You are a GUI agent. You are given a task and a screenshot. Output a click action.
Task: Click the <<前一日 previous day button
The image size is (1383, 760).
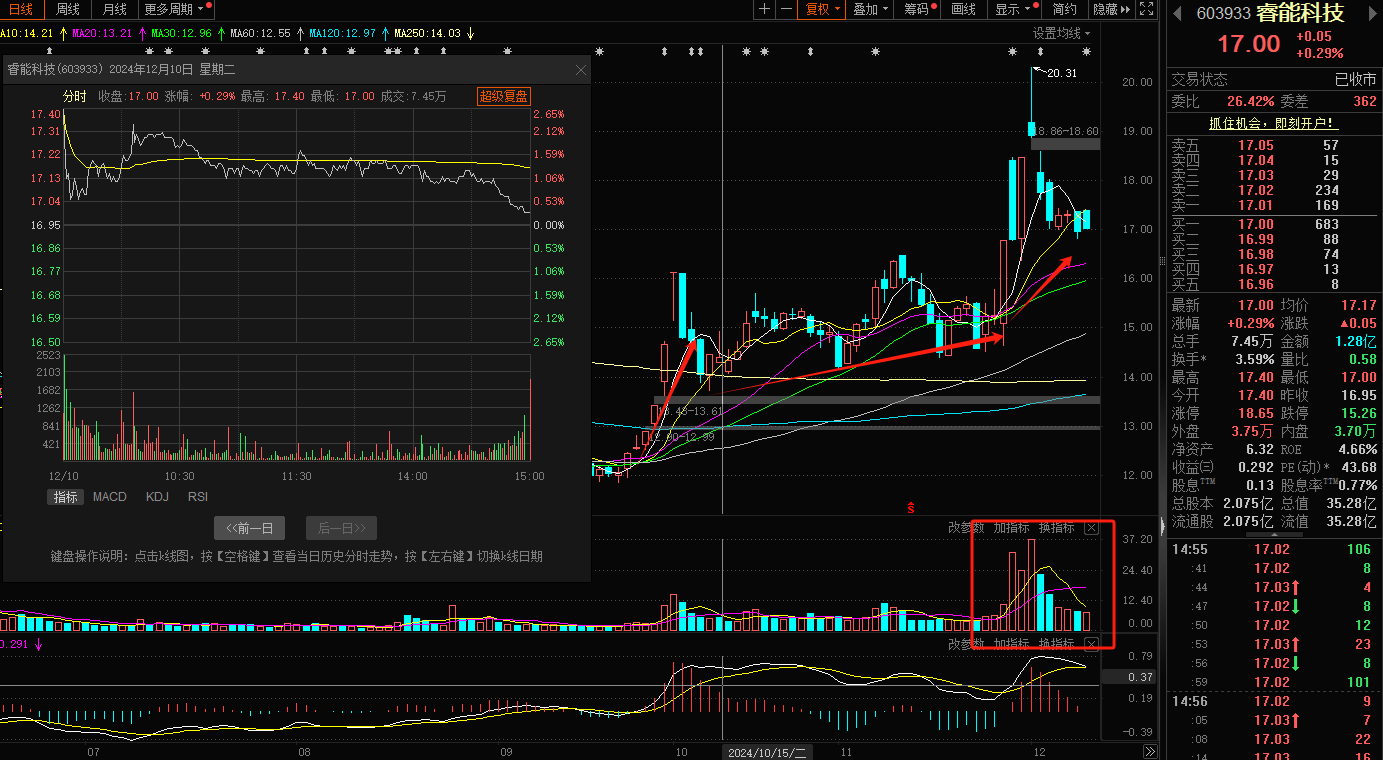pos(250,528)
